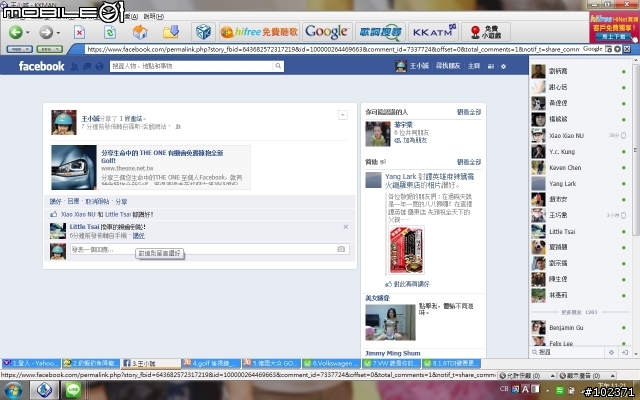Open the Google toolbar button
The image size is (640, 400).
coord(327,32)
